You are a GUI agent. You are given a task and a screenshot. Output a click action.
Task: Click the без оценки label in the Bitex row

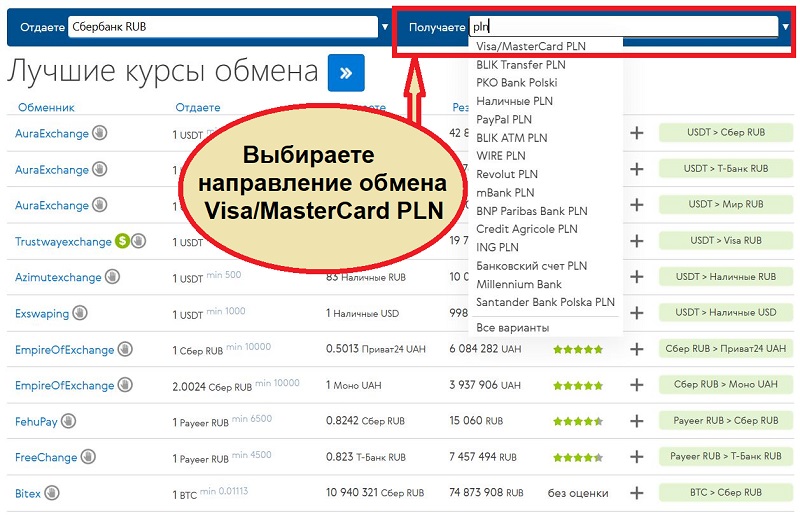pyautogui.click(x=578, y=494)
